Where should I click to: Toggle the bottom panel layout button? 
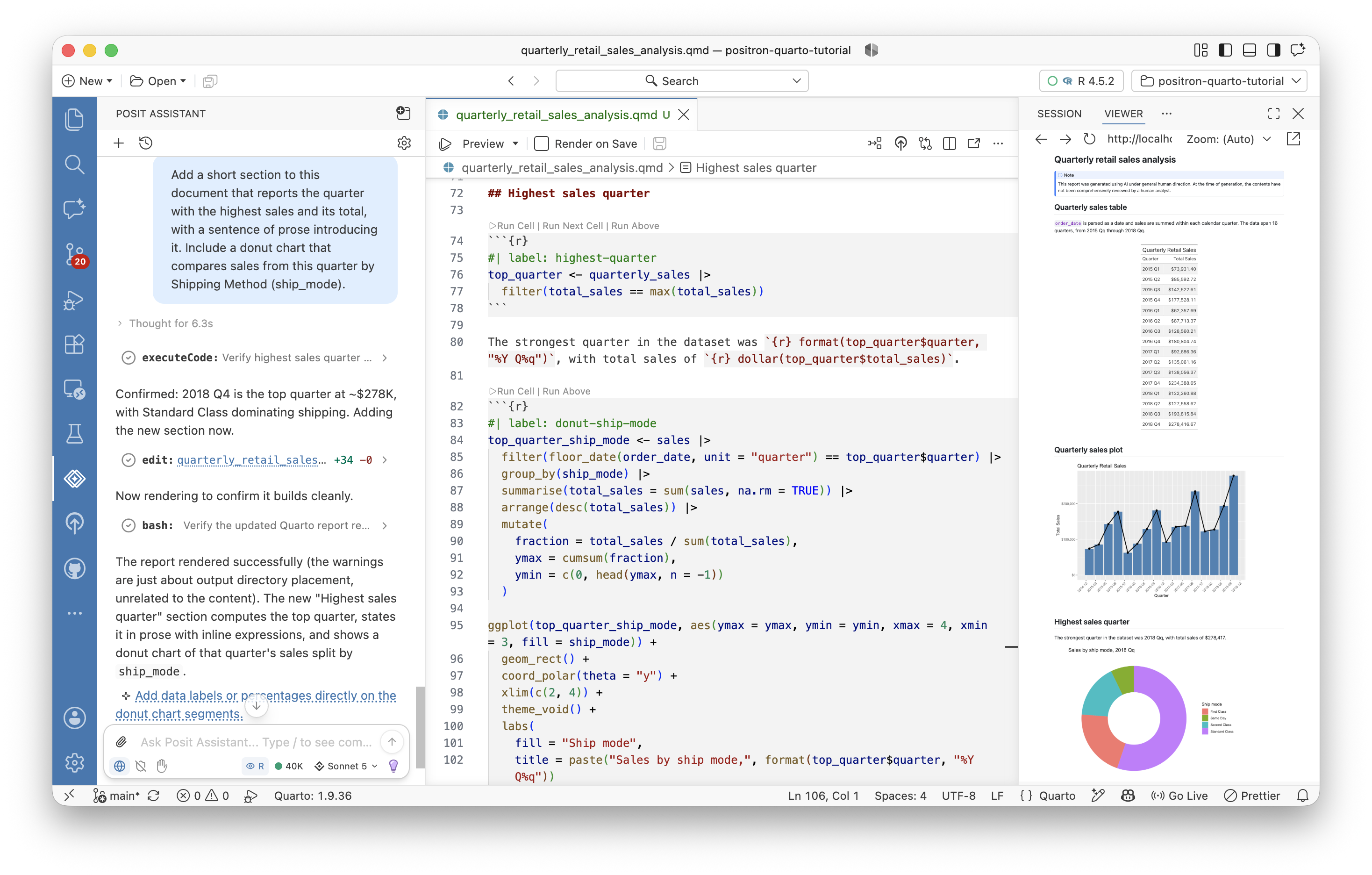click(1249, 50)
